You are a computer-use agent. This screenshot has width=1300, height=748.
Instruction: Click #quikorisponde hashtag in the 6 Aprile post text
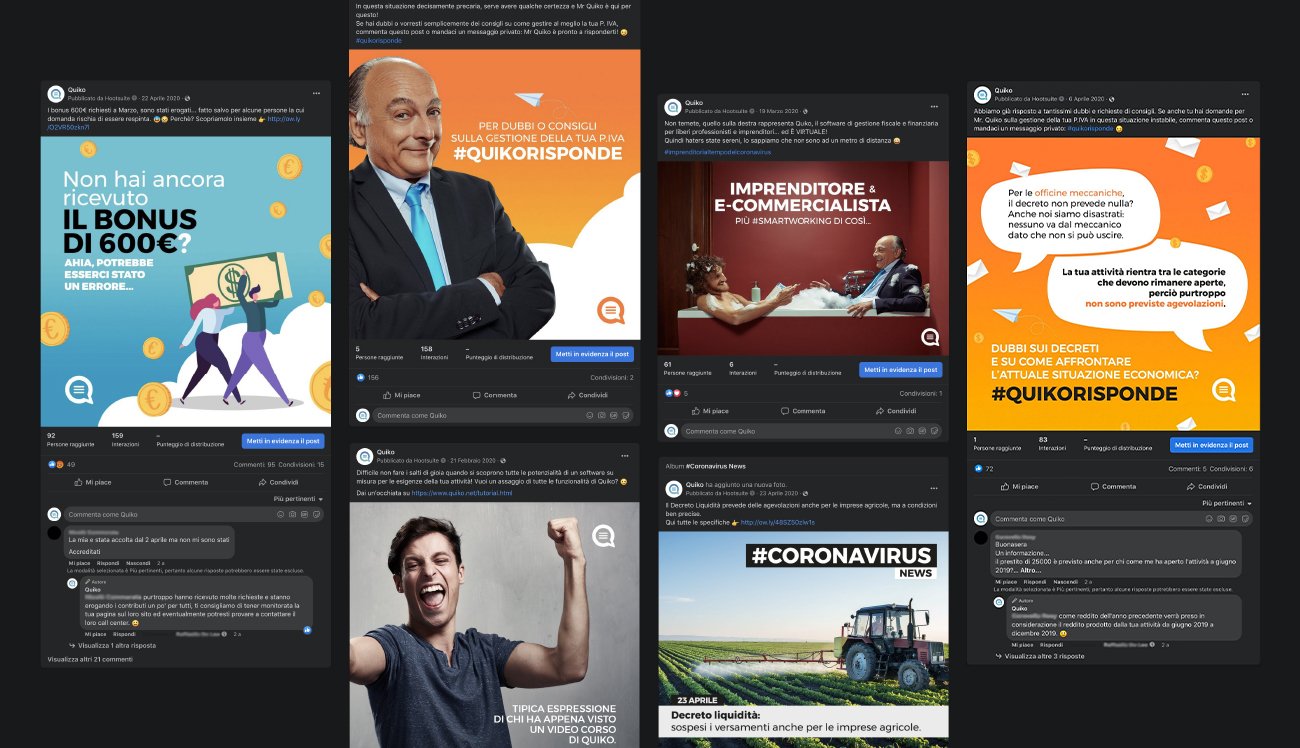tap(1090, 129)
